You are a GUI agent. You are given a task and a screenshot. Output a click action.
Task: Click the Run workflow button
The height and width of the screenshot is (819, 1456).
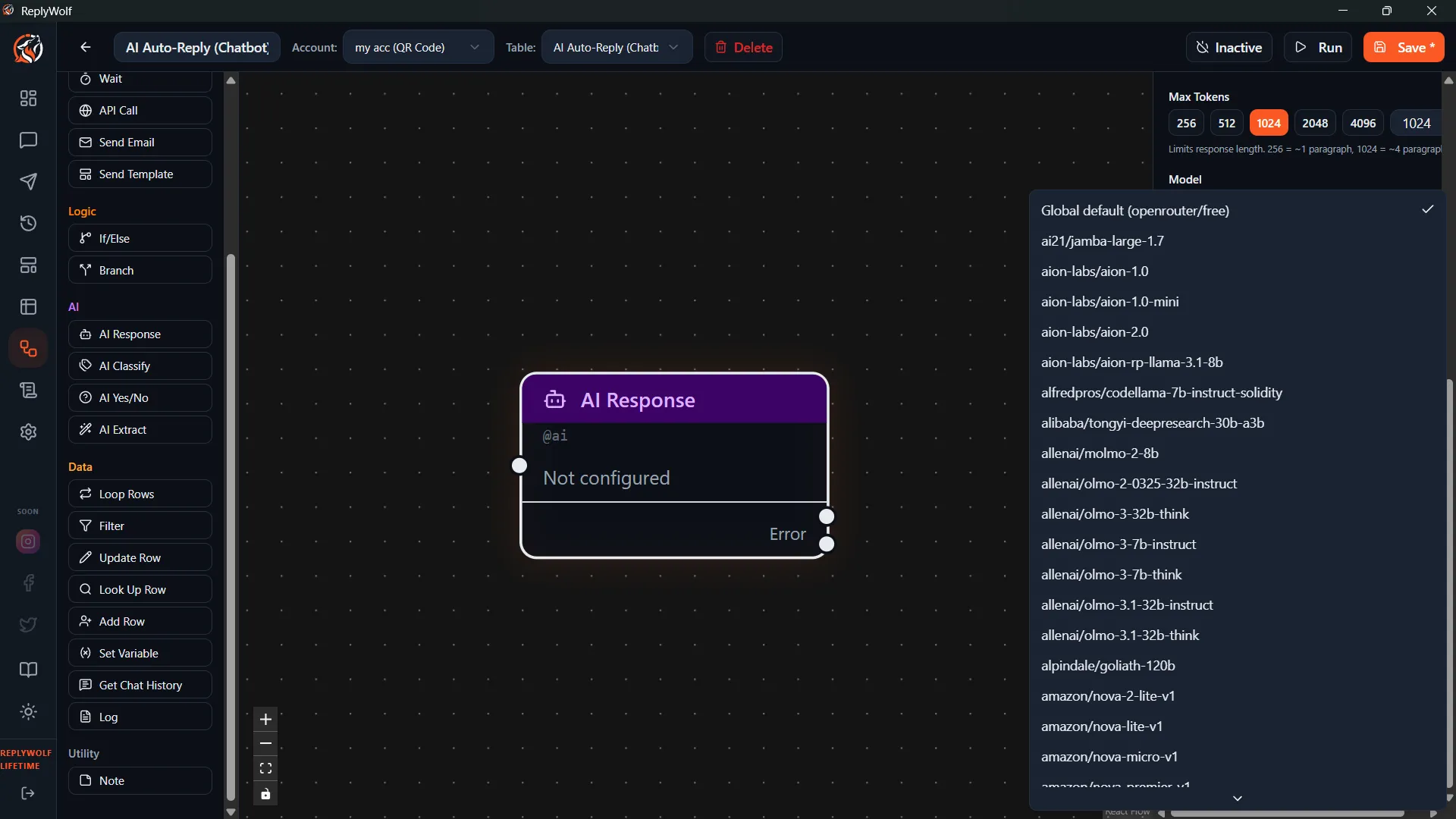pos(1318,47)
